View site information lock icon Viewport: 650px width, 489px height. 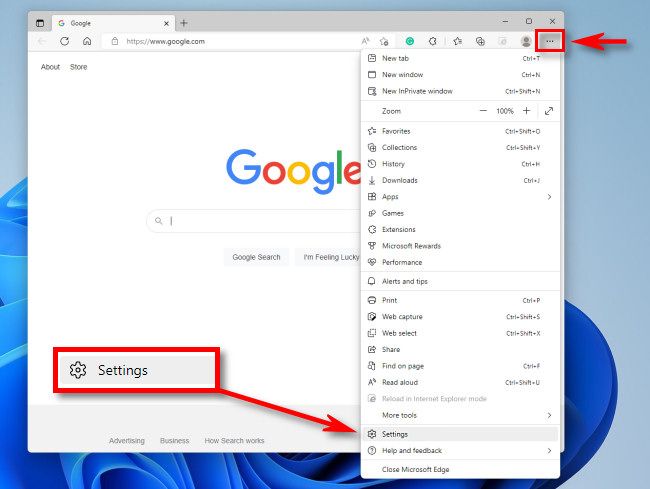pos(115,41)
